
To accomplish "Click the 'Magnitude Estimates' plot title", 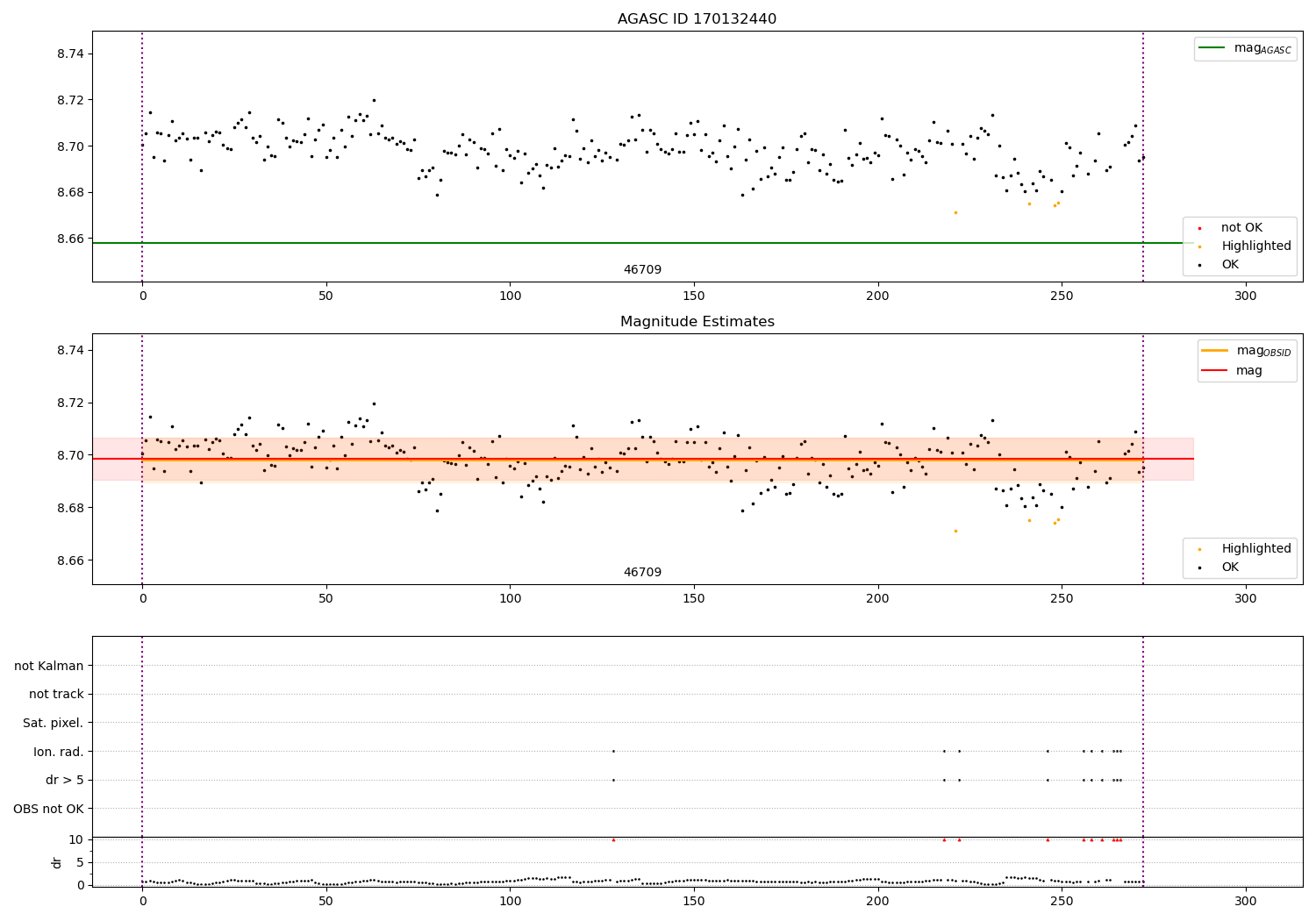I will [x=697, y=322].
